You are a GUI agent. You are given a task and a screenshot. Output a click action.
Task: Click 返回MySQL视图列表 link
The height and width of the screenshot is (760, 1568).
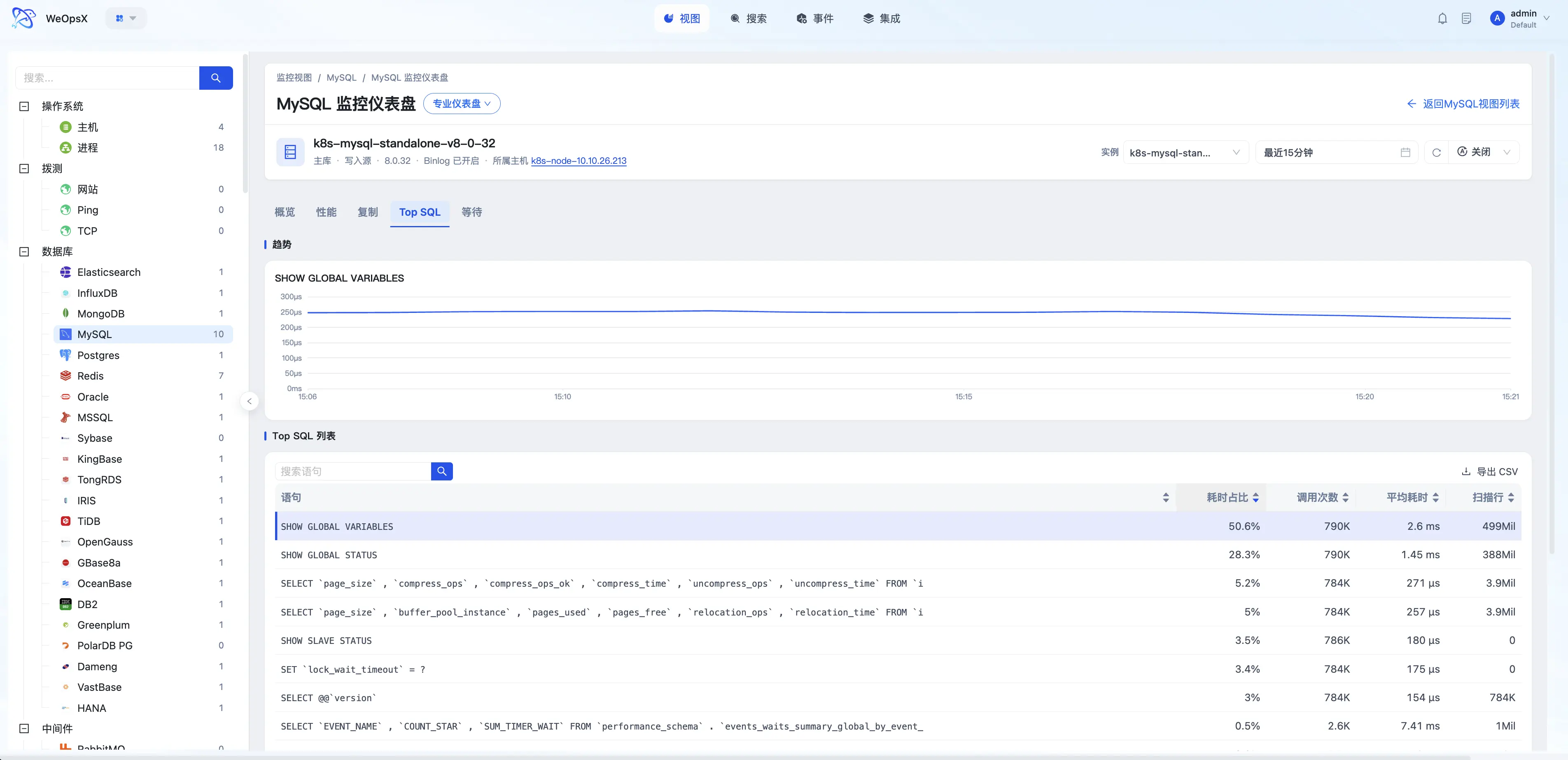click(1463, 104)
